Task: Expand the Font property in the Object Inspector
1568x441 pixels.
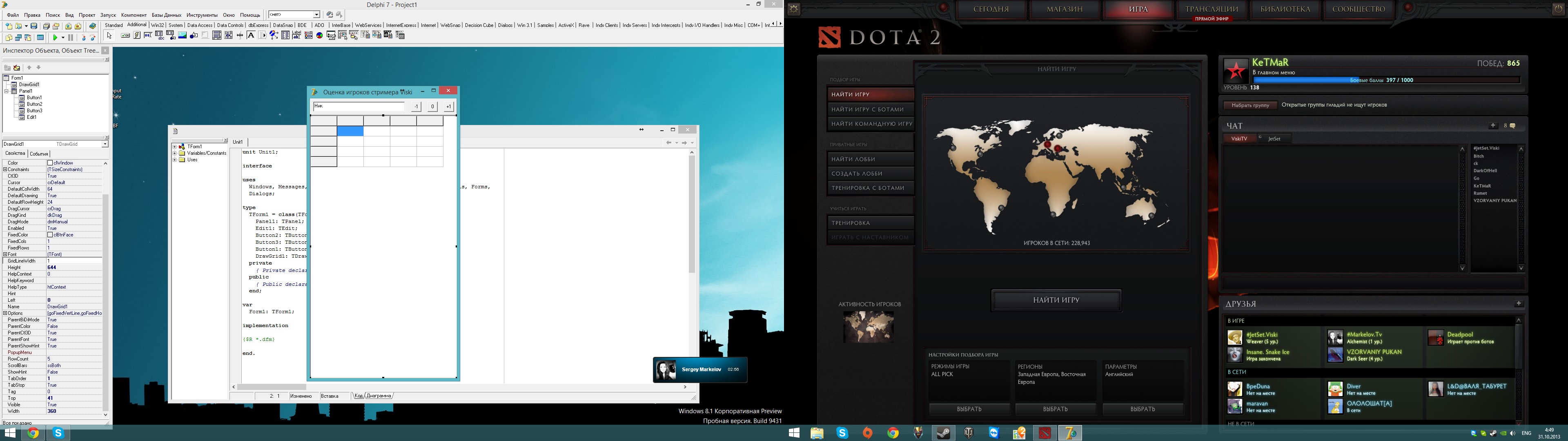Action: 5,255
